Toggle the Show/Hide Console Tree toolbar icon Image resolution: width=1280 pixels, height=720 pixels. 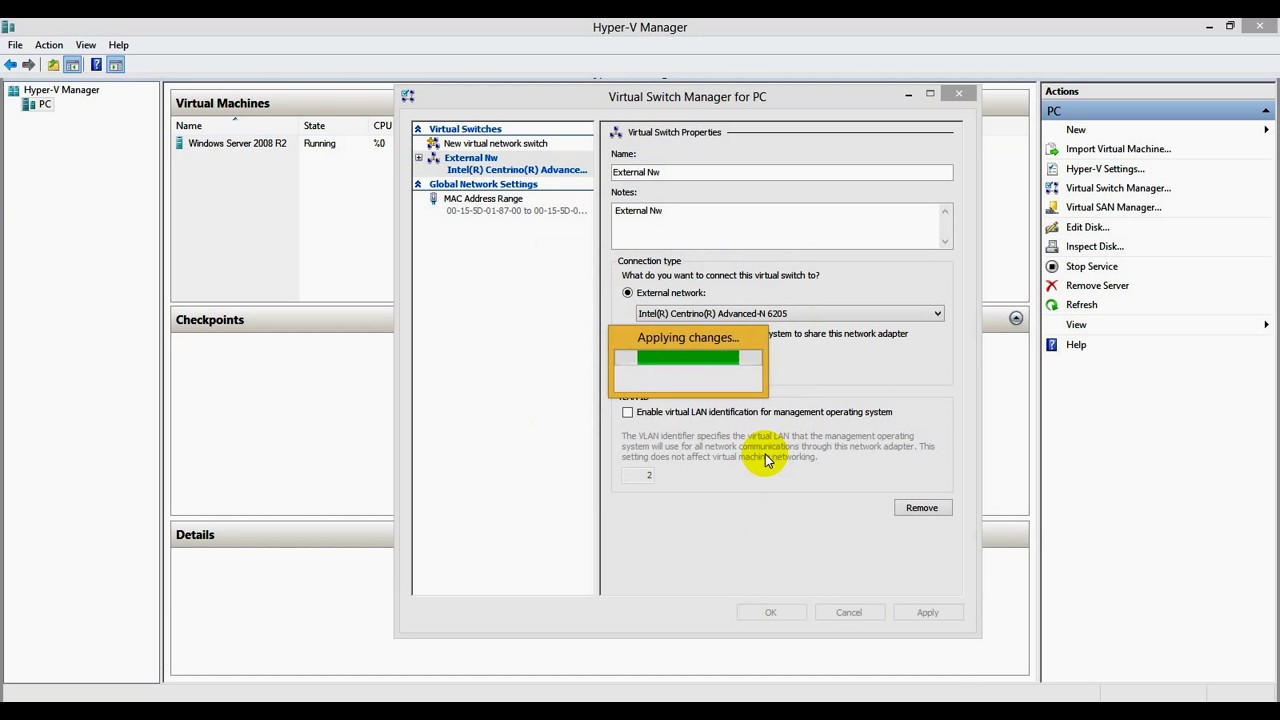click(73, 65)
